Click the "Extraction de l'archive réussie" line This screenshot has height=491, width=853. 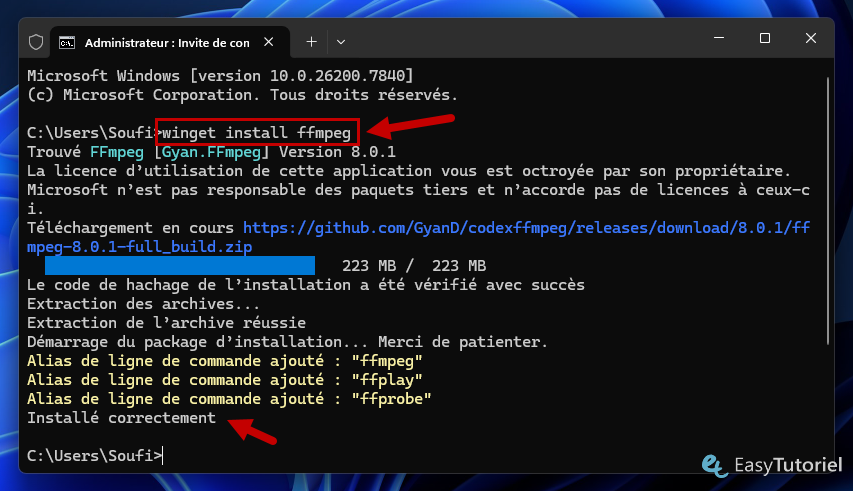tap(166, 322)
